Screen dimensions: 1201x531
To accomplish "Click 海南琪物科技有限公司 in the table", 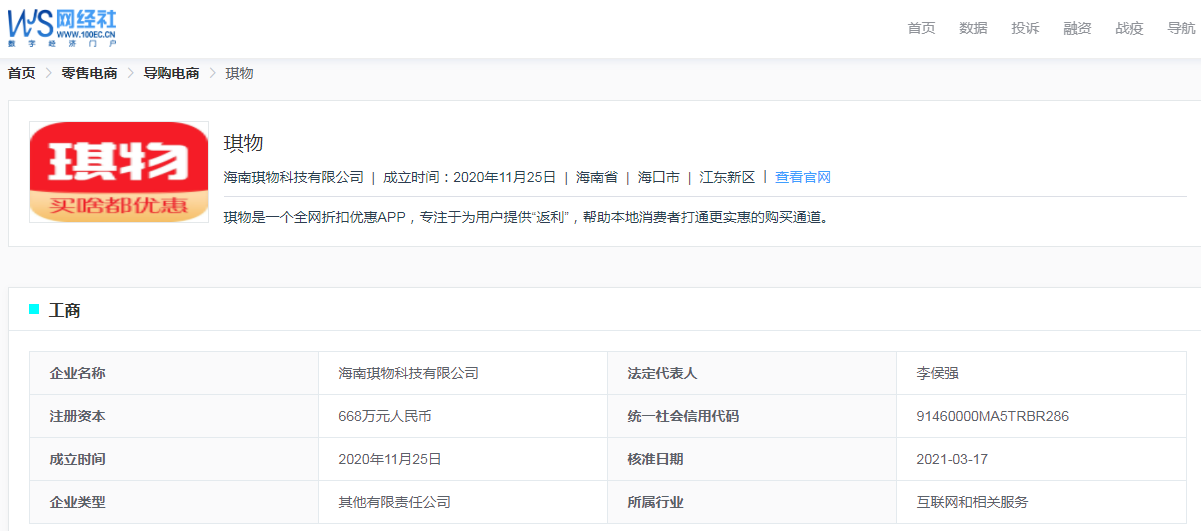I will click(x=408, y=373).
